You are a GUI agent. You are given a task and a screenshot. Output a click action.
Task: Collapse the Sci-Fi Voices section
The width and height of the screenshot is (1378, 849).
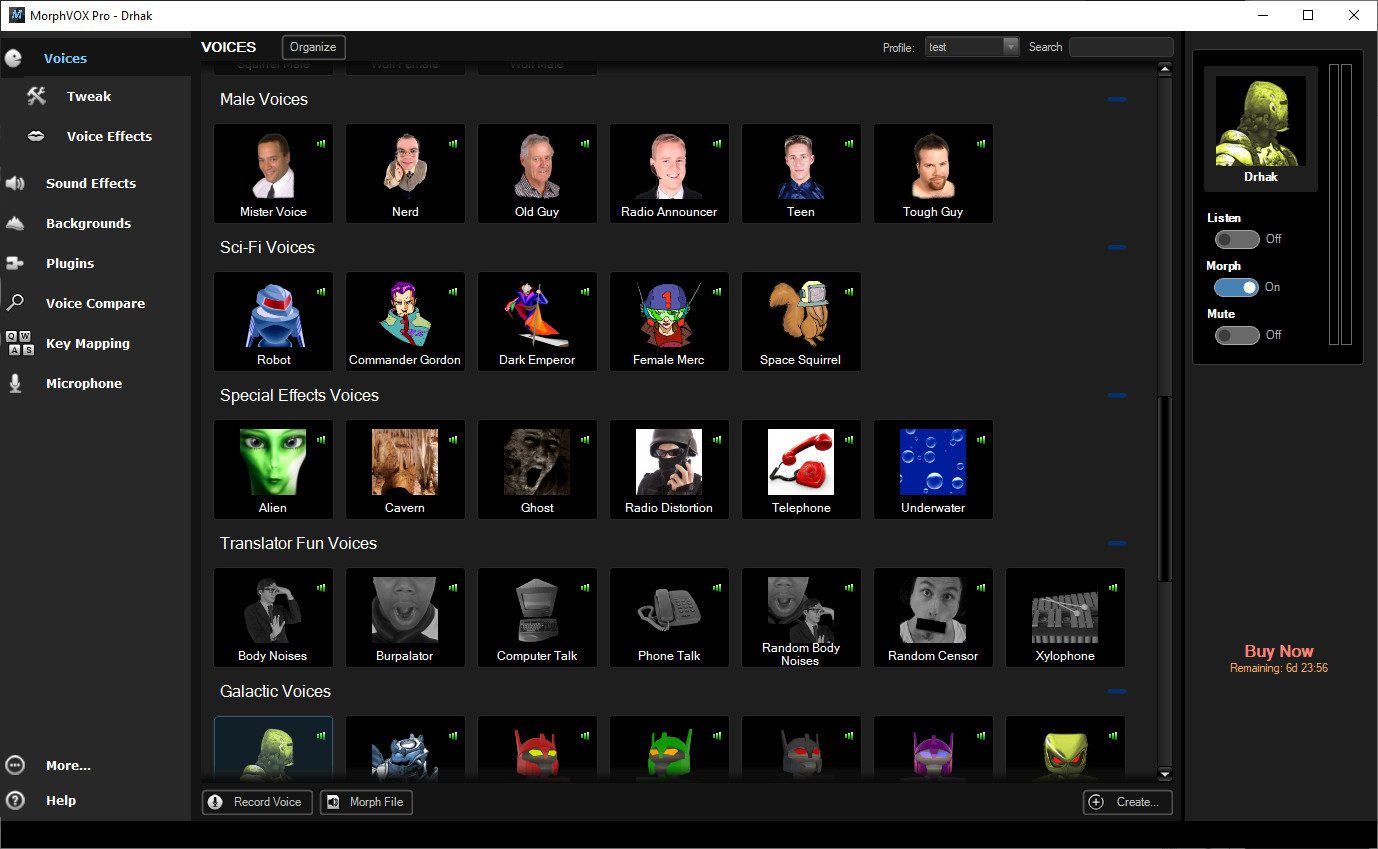[x=1117, y=248]
